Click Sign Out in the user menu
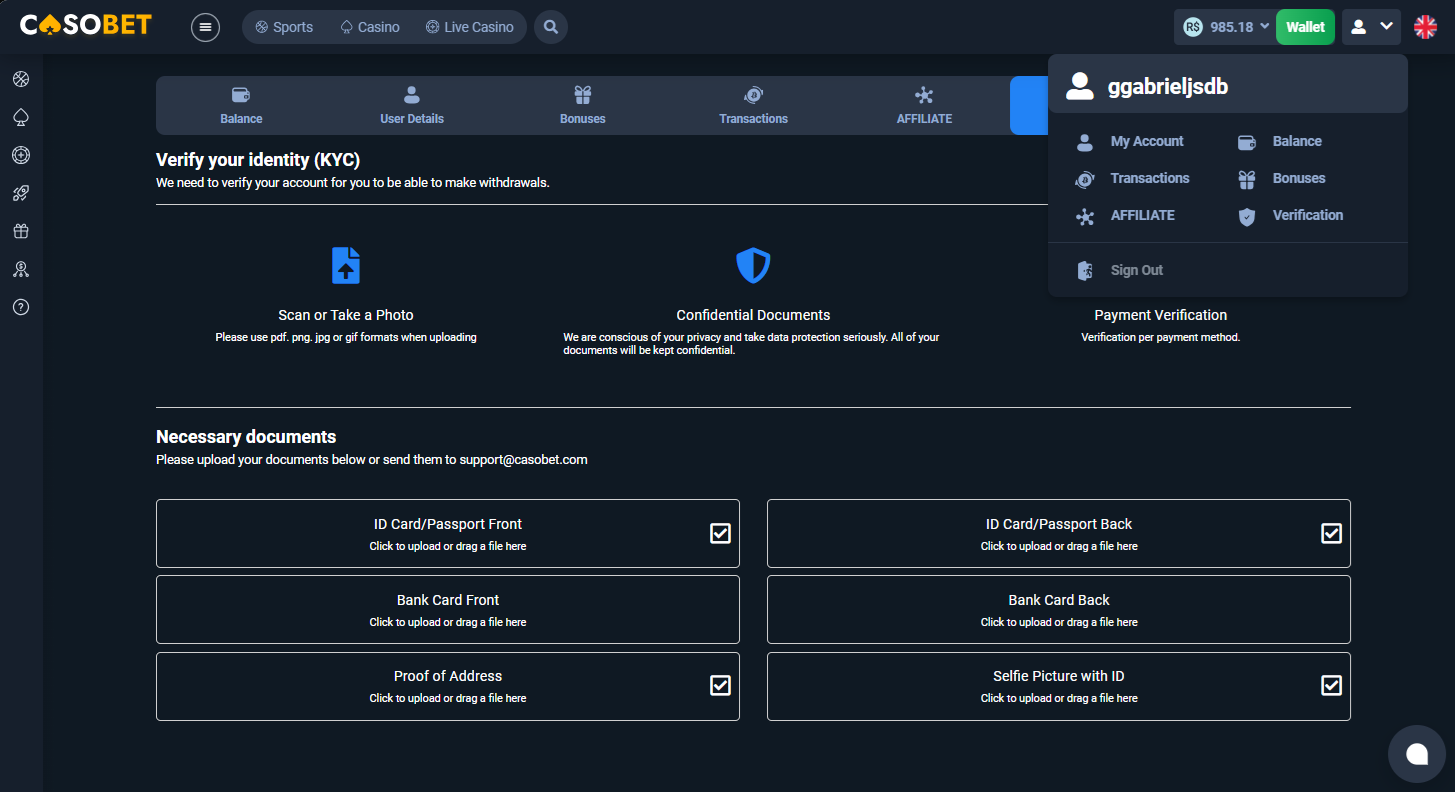The height and width of the screenshot is (792, 1455). tap(1119, 270)
